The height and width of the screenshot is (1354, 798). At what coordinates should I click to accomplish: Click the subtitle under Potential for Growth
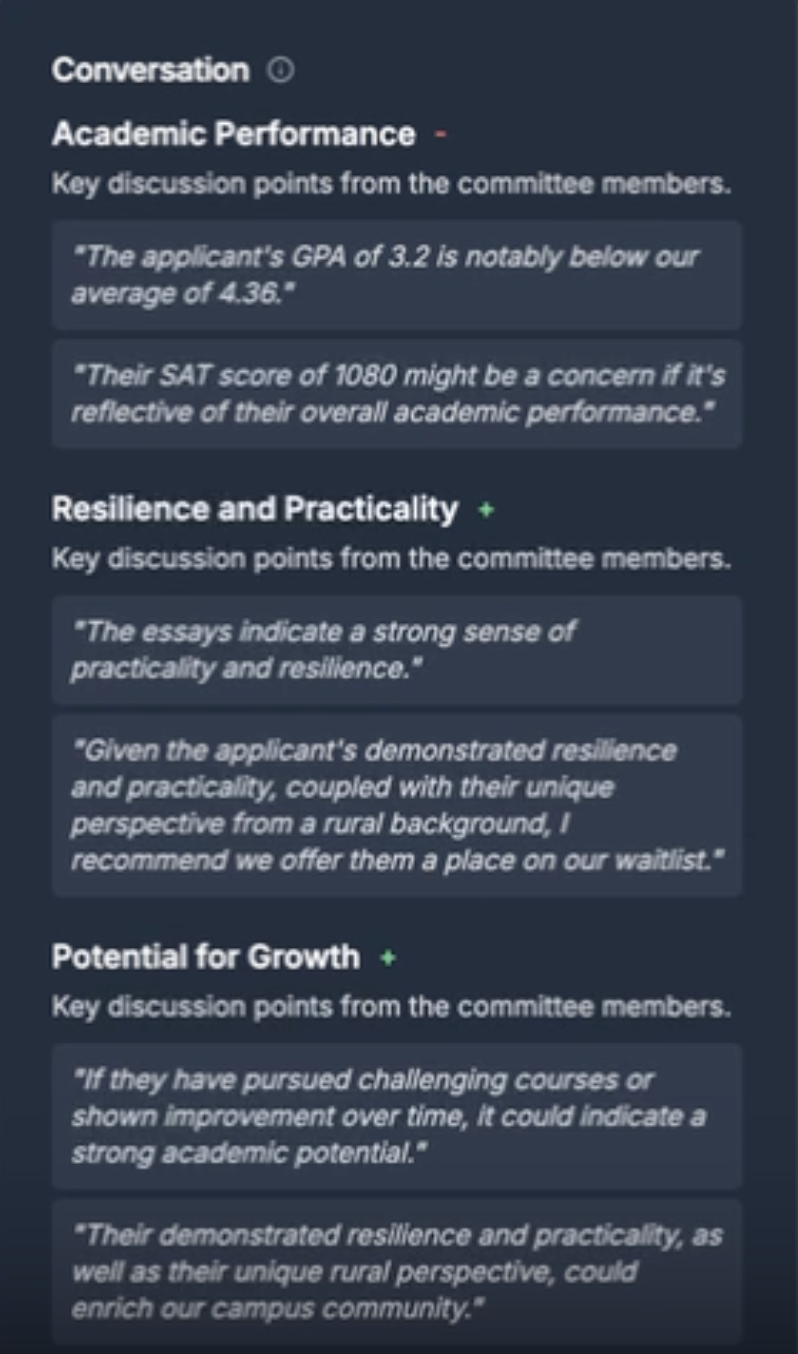pos(391,1006)
